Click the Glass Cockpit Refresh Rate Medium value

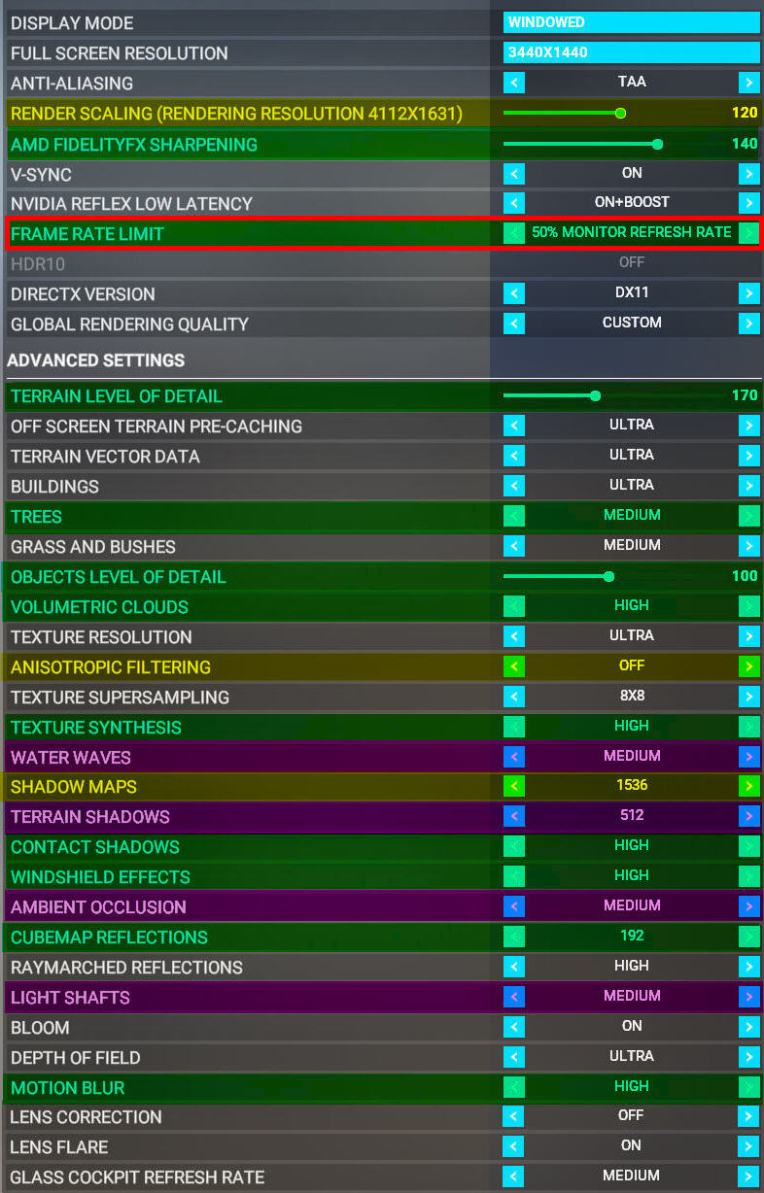pyautogui.click(x=631, y=1176)
